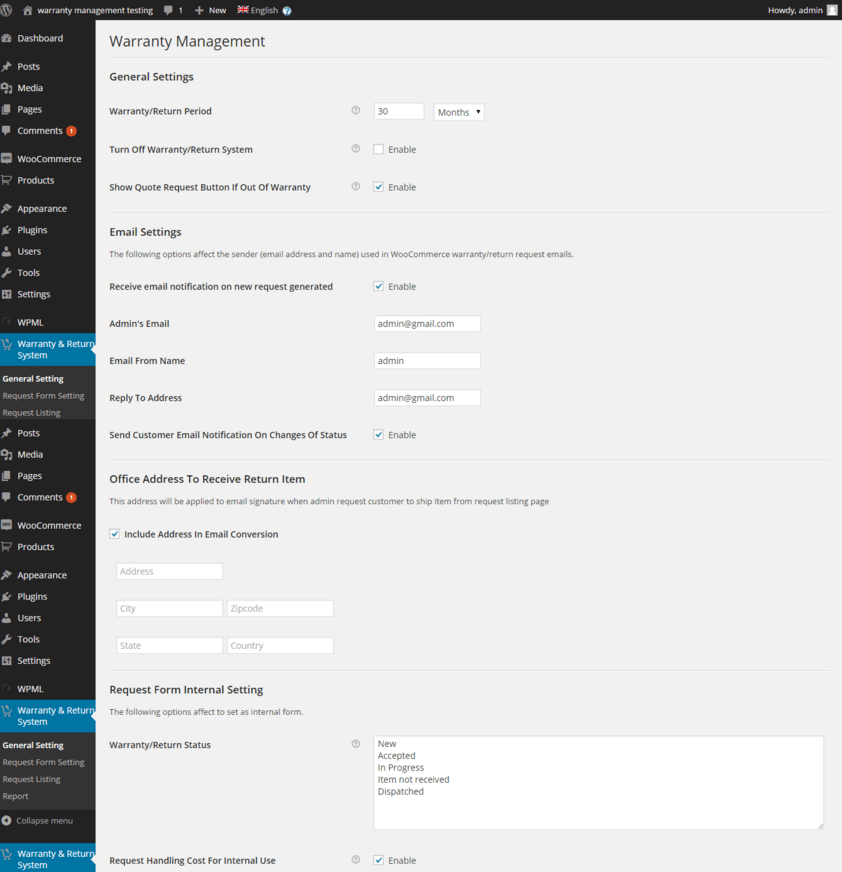This screenshot has height=872, width=842.
Task: Toggle Request Handling Cost Enable checkbox
Action: [x=379, y=860]
